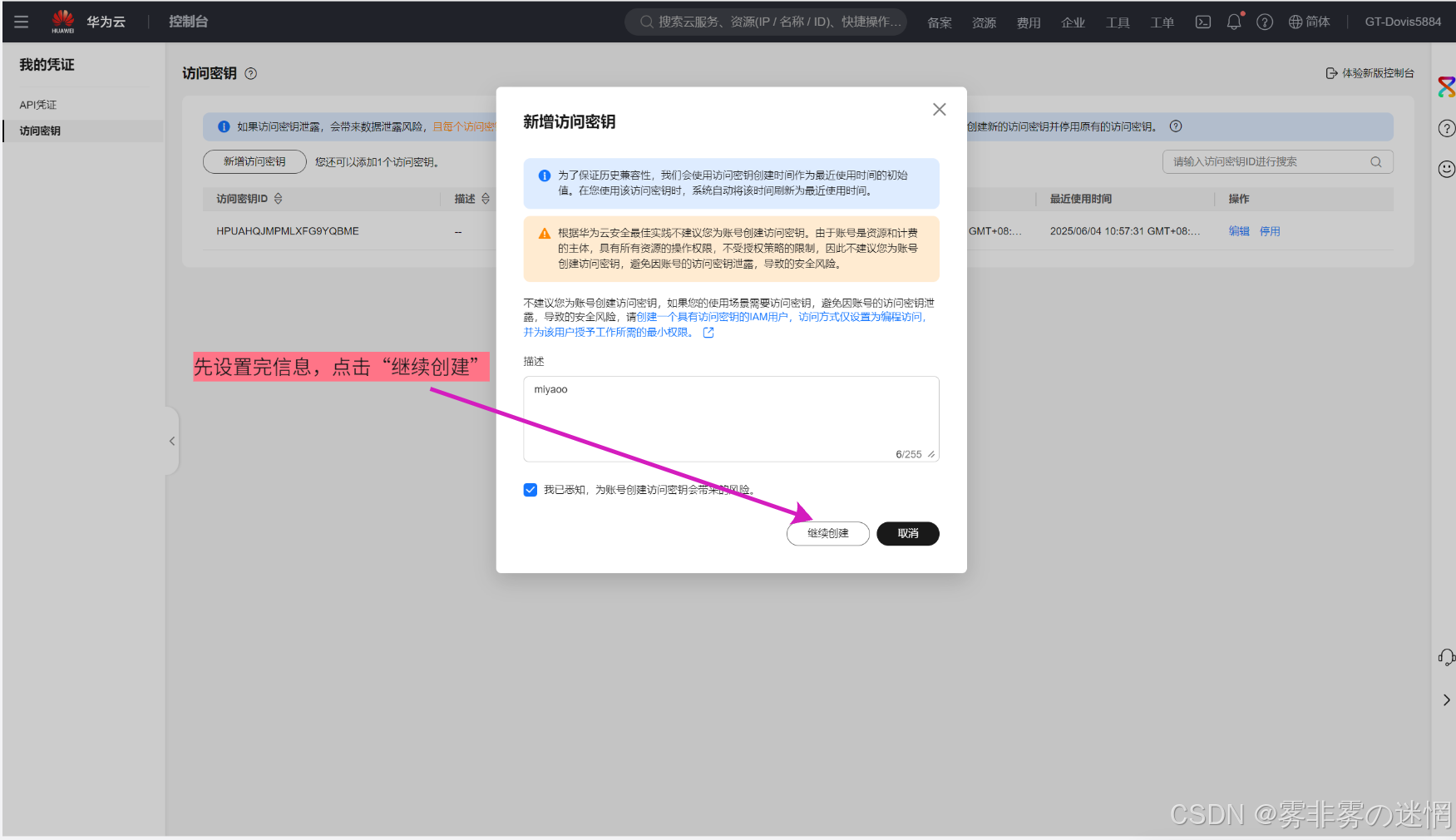
Task: Sort by 描述 column
Action: (x=486, y=199)
